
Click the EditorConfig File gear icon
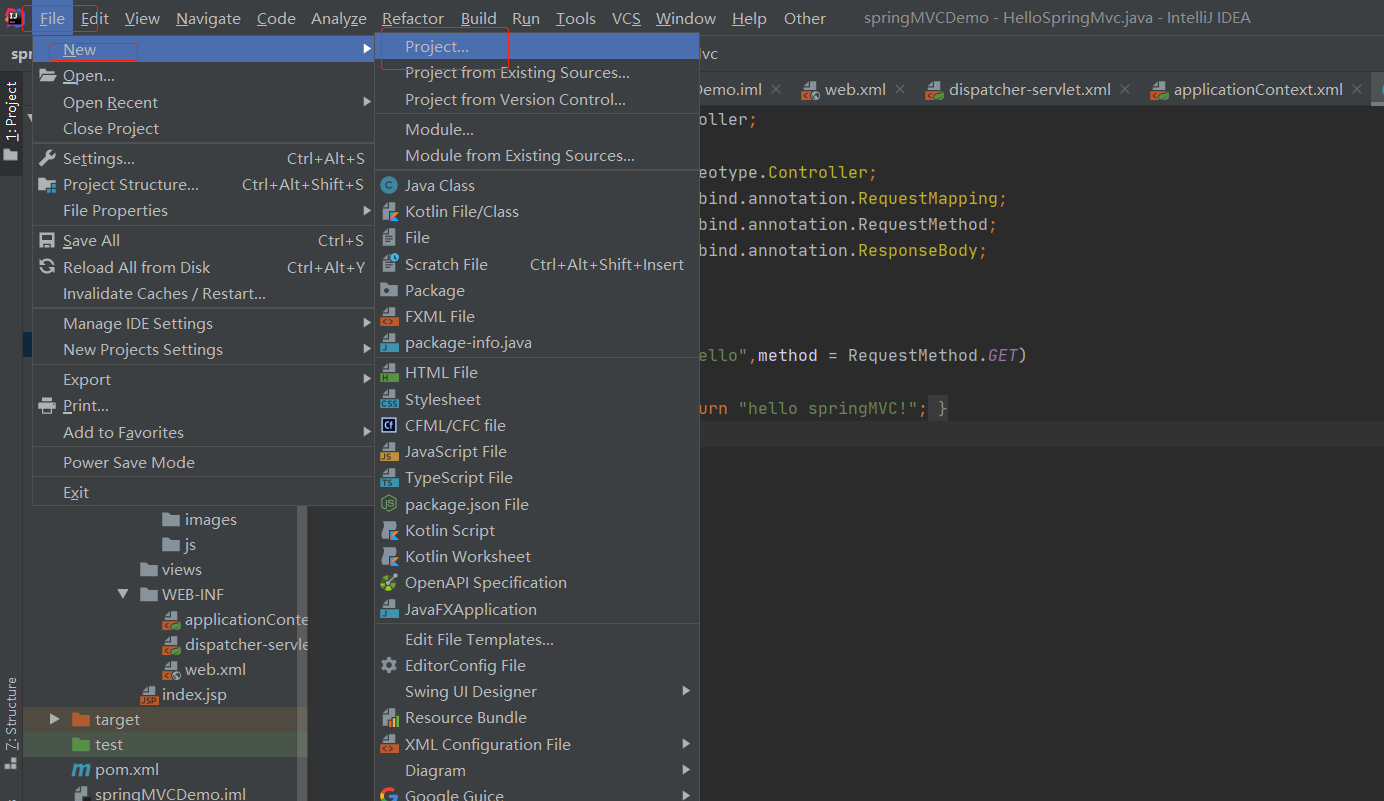(x=389, y=665)
